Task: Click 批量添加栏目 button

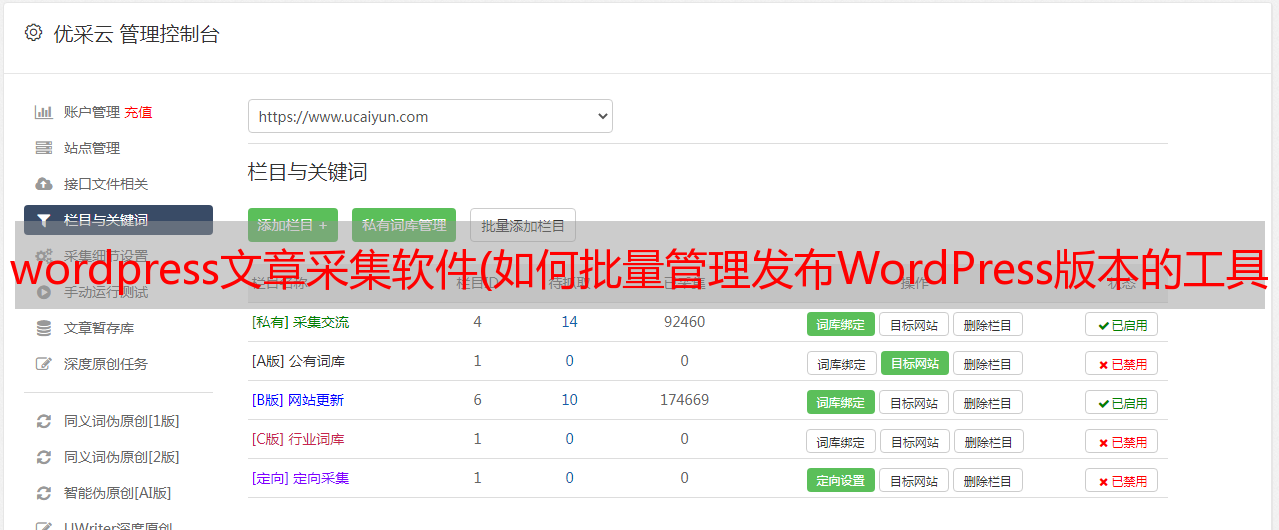Action: click(523, 225)
